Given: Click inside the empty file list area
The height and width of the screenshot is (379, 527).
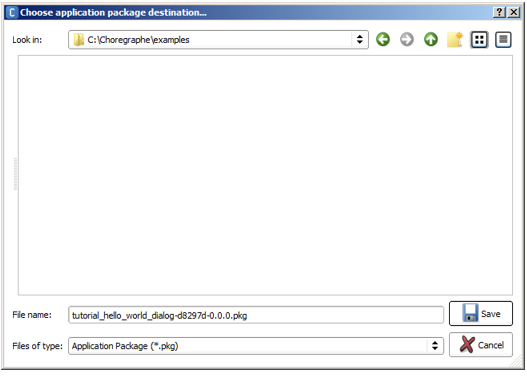Looking at the screenshot, I should click(x=265, y=175).
